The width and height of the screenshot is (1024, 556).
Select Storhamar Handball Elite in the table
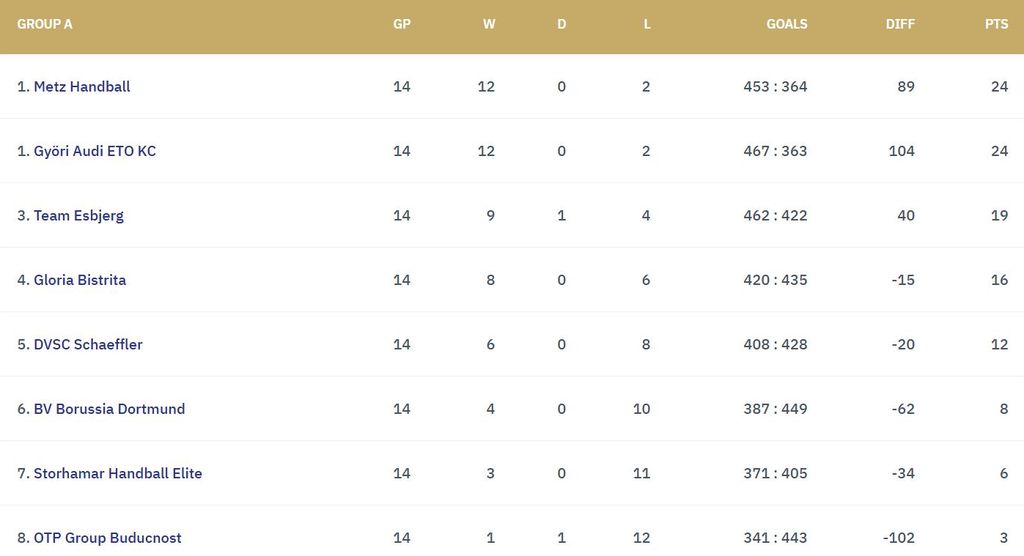click(x=117, y=474)
